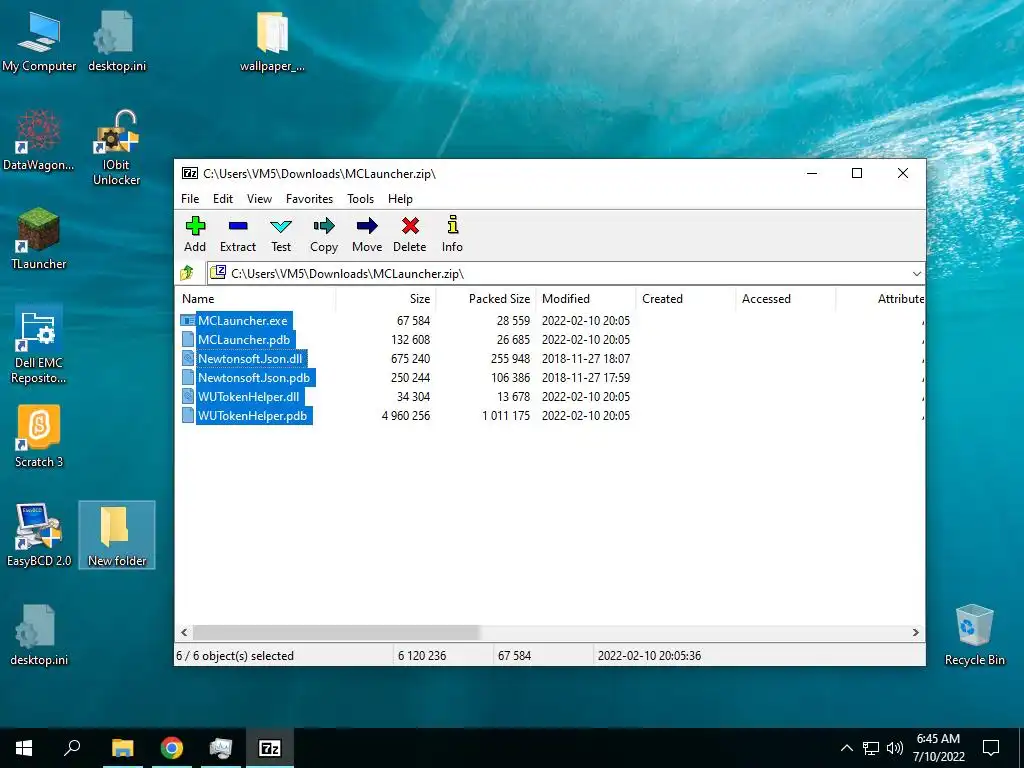Open the volume control in system tray
1024x768 pixels.
[x=895, y=748]
